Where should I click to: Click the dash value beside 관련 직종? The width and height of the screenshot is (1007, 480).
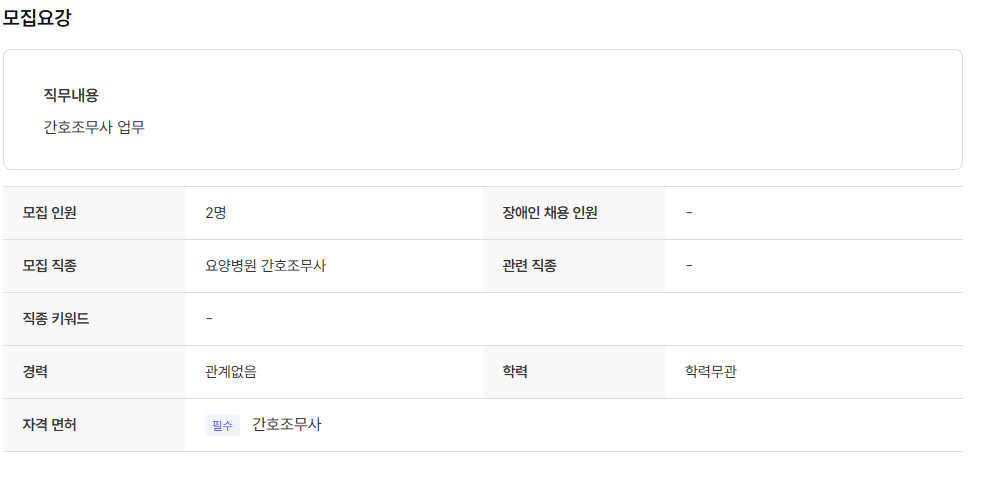point(690,265)
